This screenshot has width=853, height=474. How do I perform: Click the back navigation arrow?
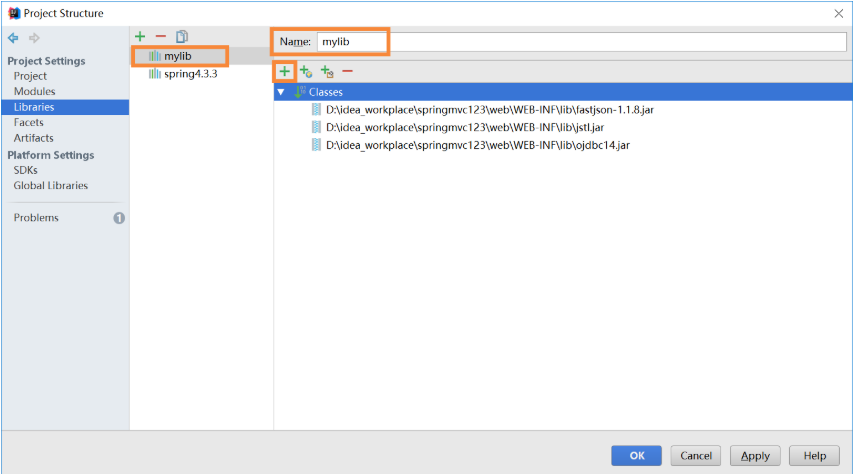point(13,38)
